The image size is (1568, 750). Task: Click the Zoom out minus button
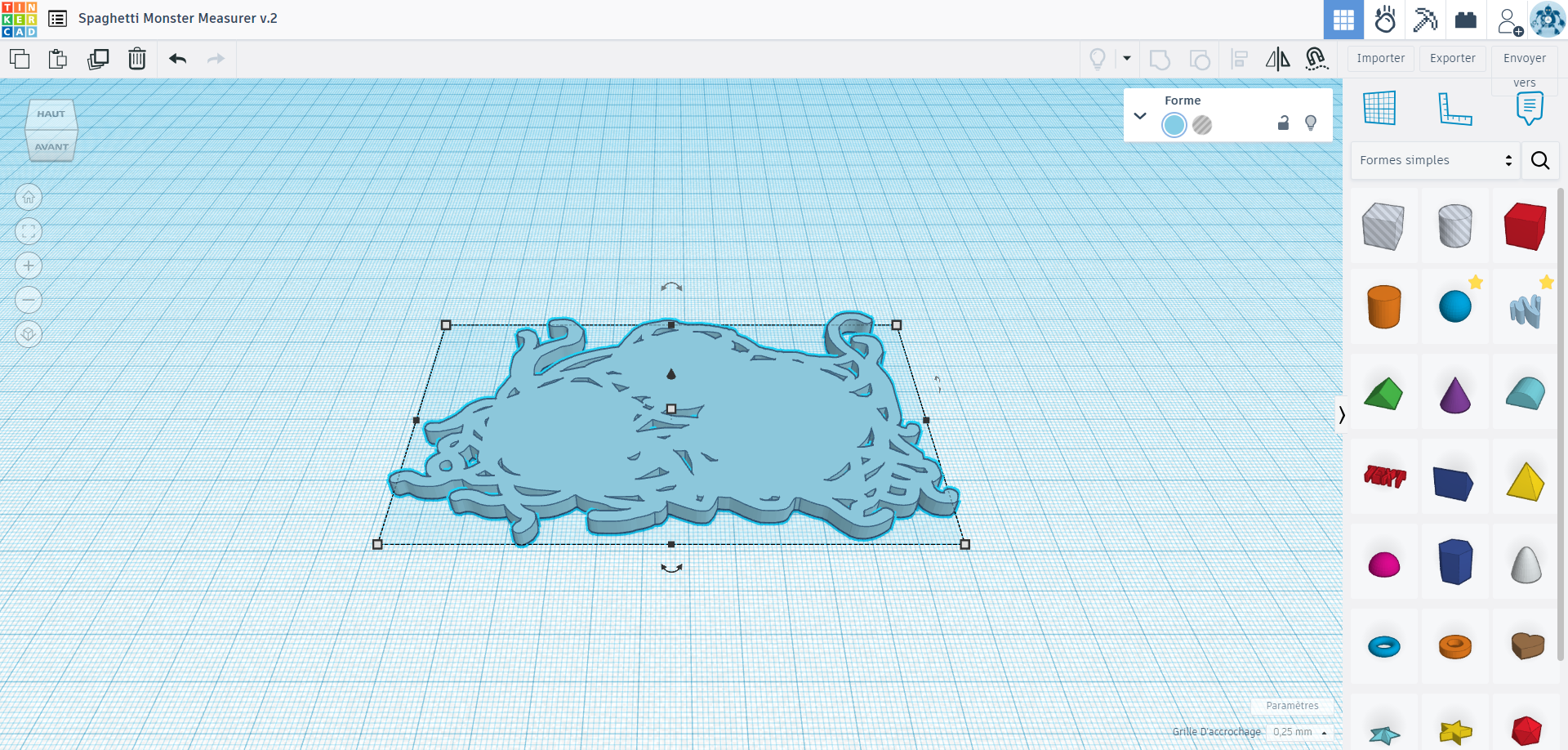(29, 300)
